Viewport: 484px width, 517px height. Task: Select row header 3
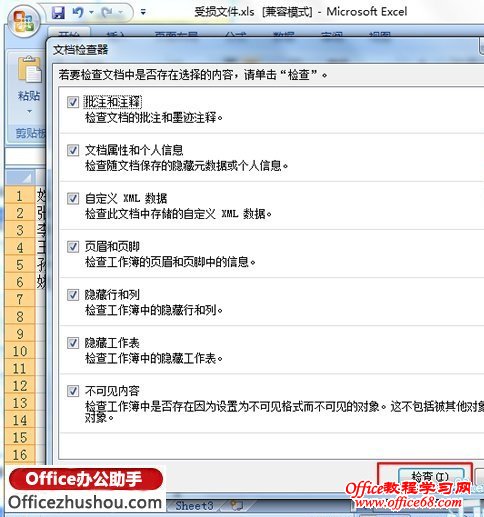point(20,230)
